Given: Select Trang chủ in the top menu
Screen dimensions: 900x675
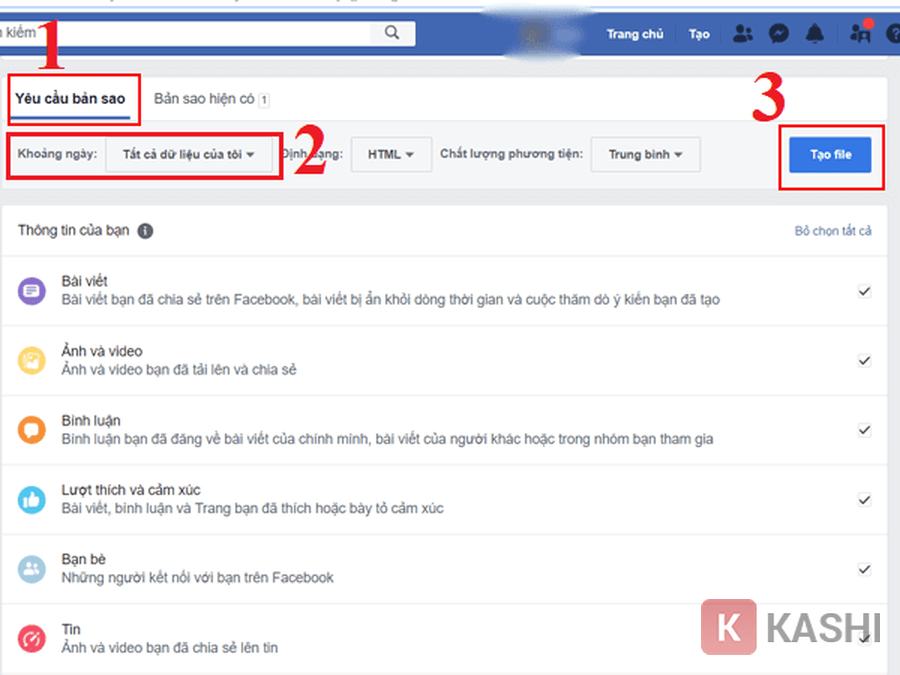Looking at the screenshot, I should tap(635, 33).
